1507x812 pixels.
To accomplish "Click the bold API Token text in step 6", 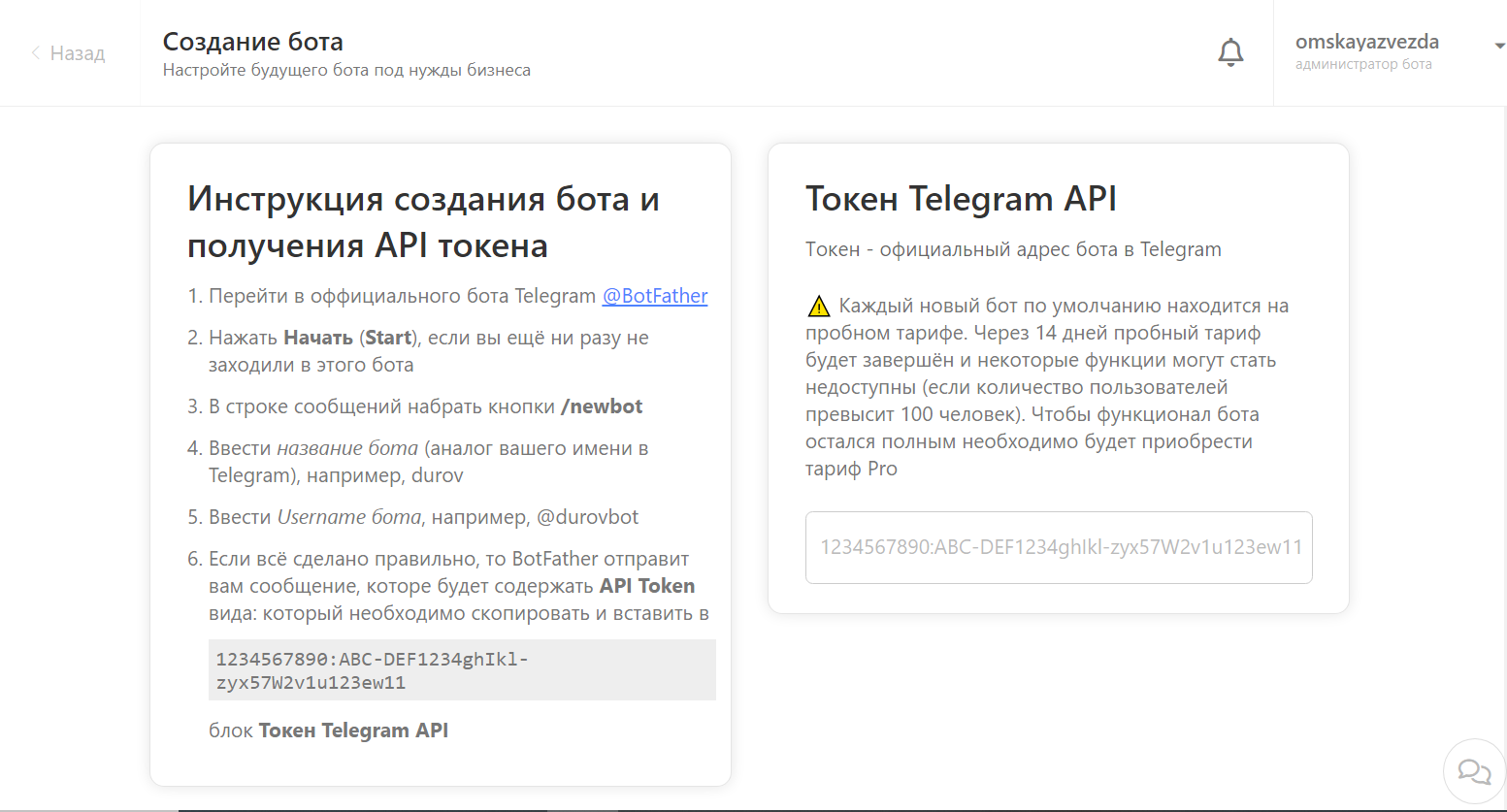I will coord(647,586).
